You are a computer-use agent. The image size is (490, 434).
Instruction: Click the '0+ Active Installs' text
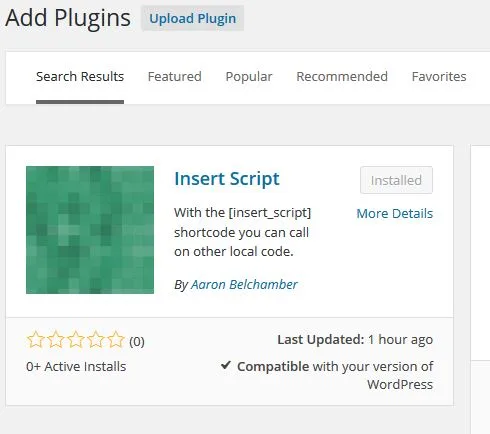[x=76, y=367]
